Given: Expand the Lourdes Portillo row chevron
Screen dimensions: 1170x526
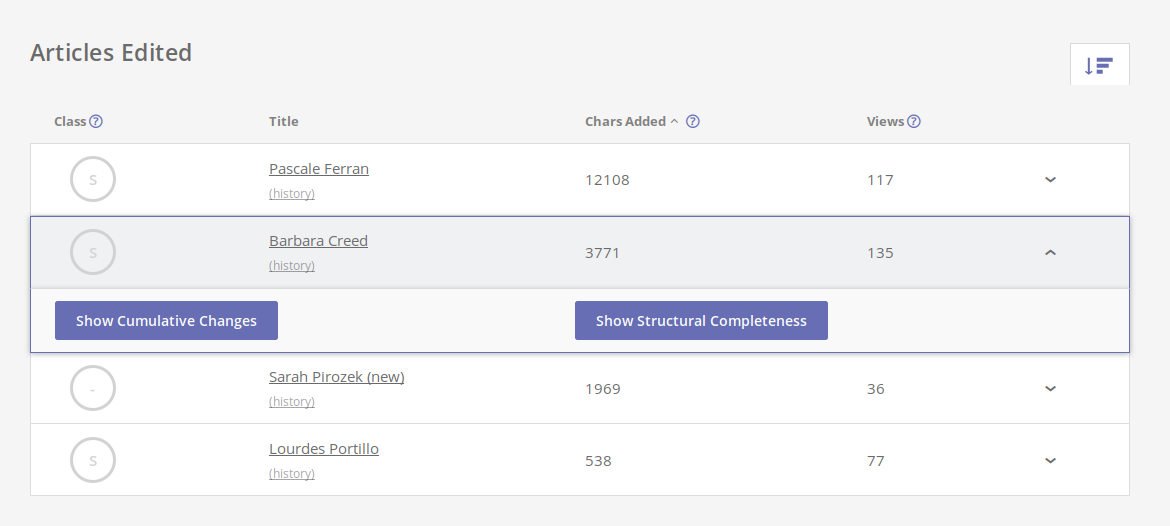Looking at the screenshot, I should [x=1050, y=461].
